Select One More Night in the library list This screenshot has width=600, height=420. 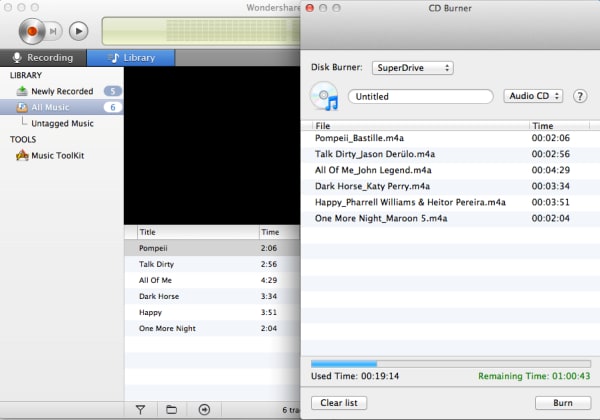pos(212,328)
